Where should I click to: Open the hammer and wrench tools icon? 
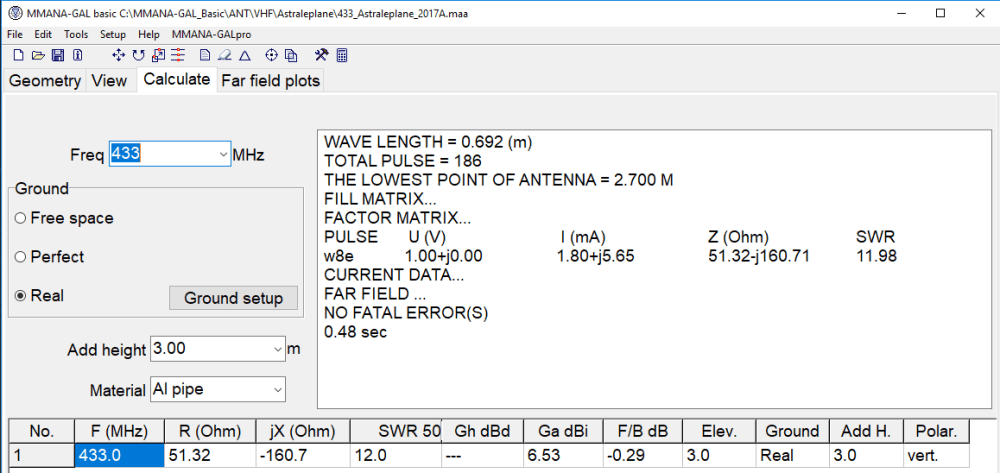coord(321,55)
